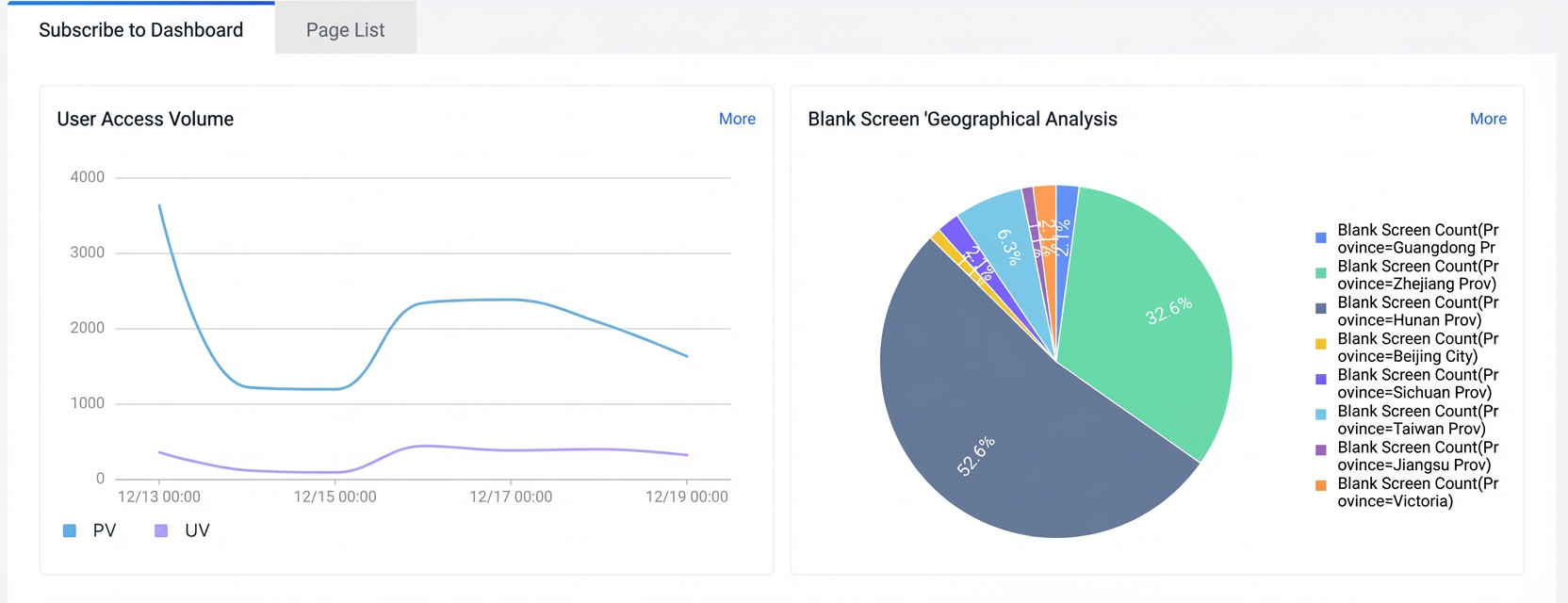Click the 'Blank Screen 'Geographical Analysis' title

click(962, 119)
